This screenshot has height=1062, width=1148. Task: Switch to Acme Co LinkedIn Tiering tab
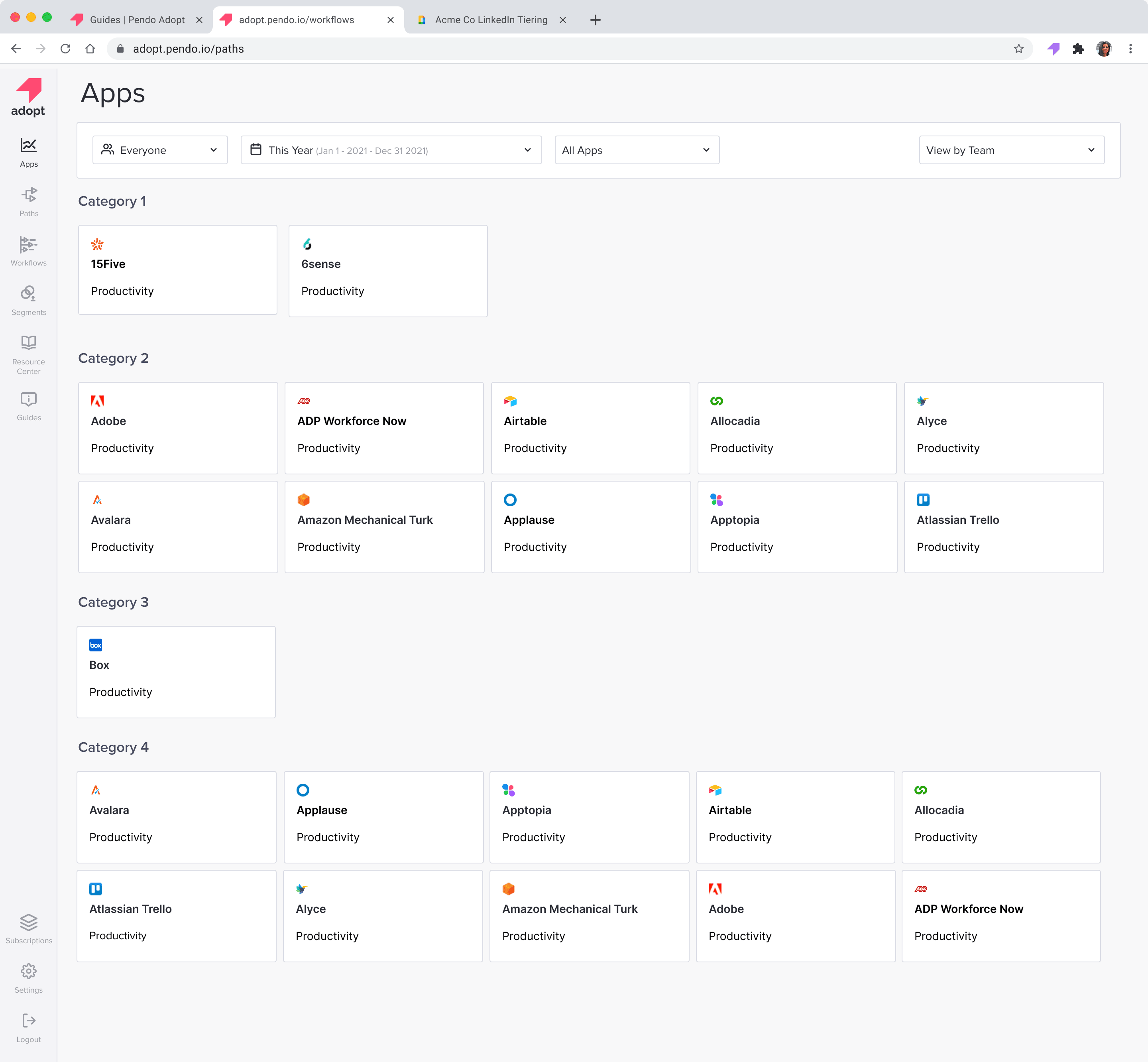(491, 20)
